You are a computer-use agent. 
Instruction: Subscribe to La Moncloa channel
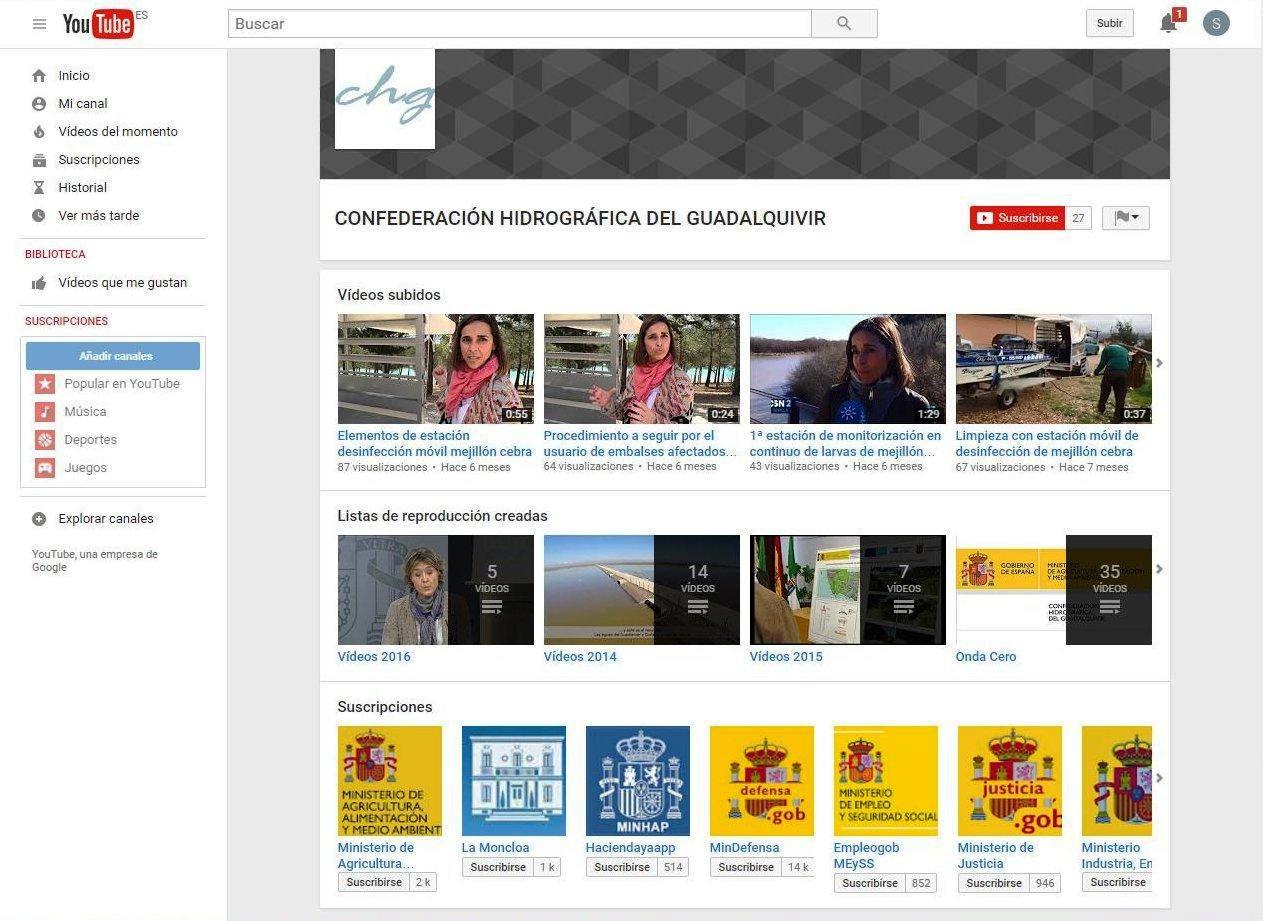[x=499, y=867]
